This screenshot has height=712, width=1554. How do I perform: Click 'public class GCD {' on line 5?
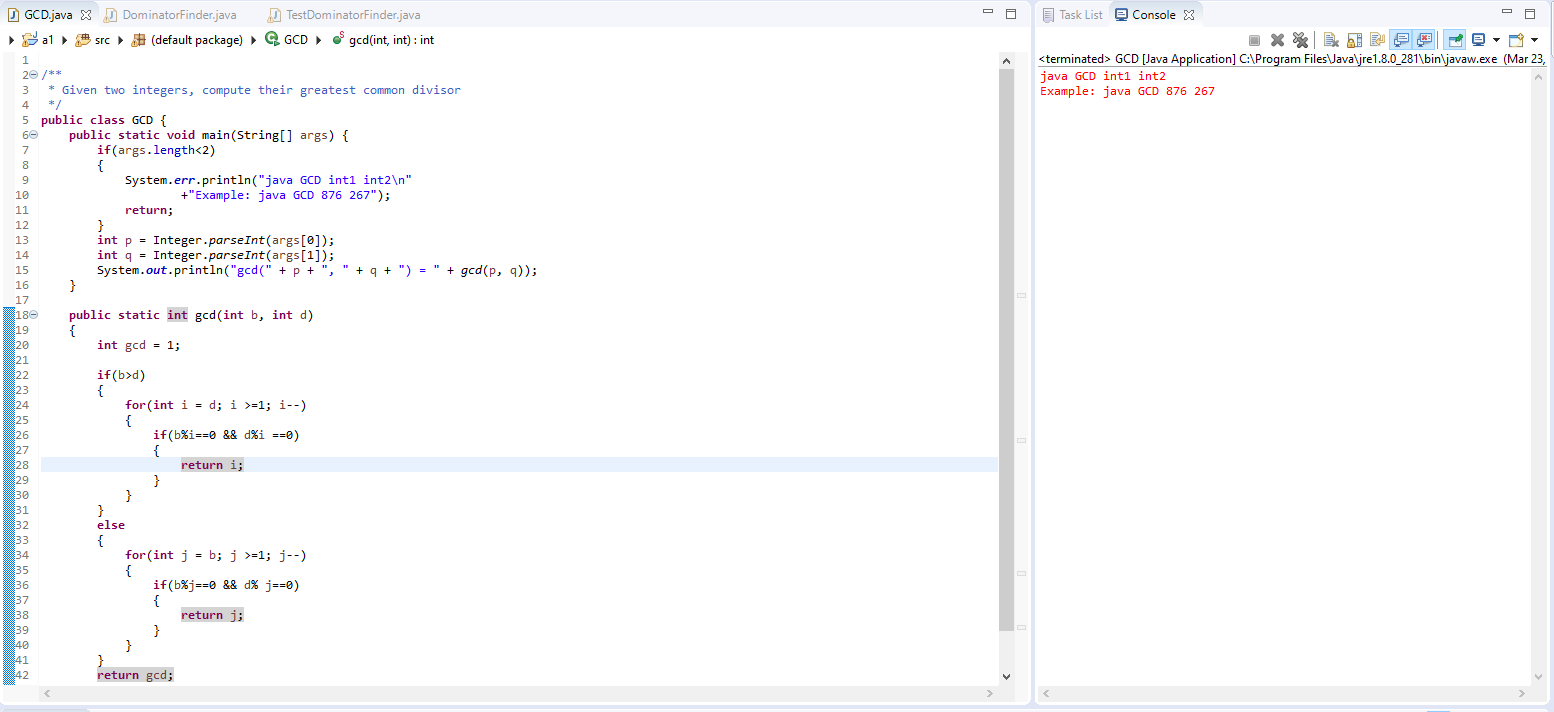tap(104, 120)
